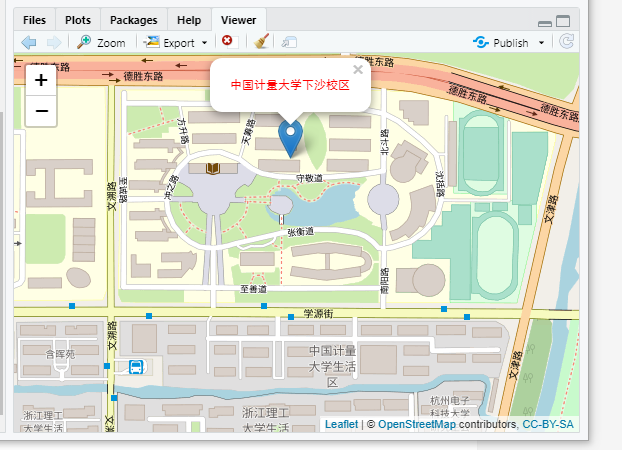This screenshot has height=450, width=622.
Task: Select the Packages tab
Action: click(134, 20)
